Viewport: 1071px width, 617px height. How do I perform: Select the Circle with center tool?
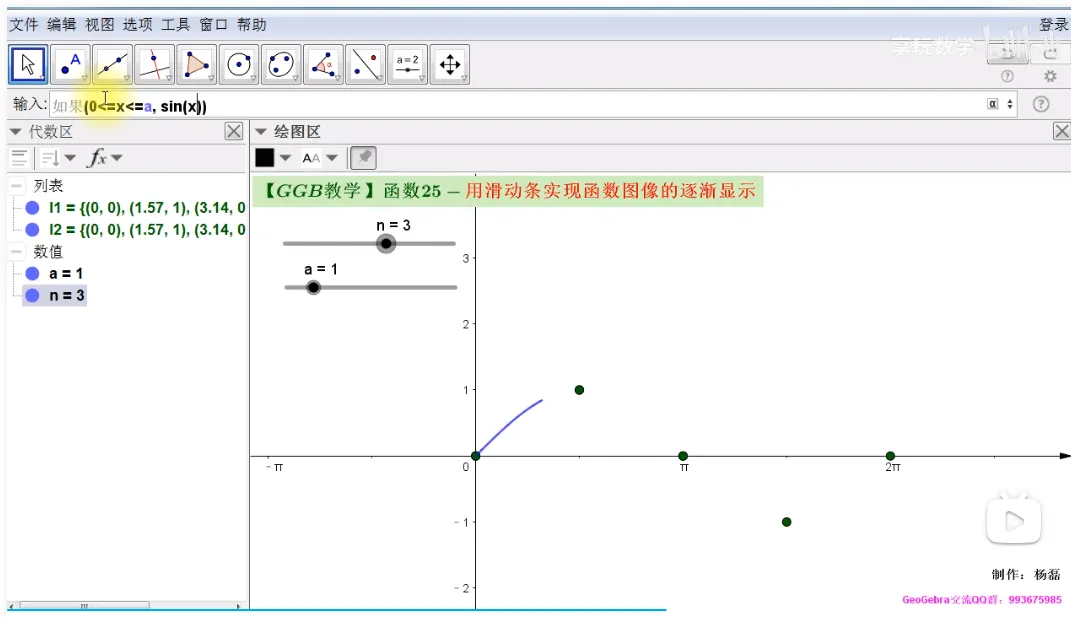point(239,65)
